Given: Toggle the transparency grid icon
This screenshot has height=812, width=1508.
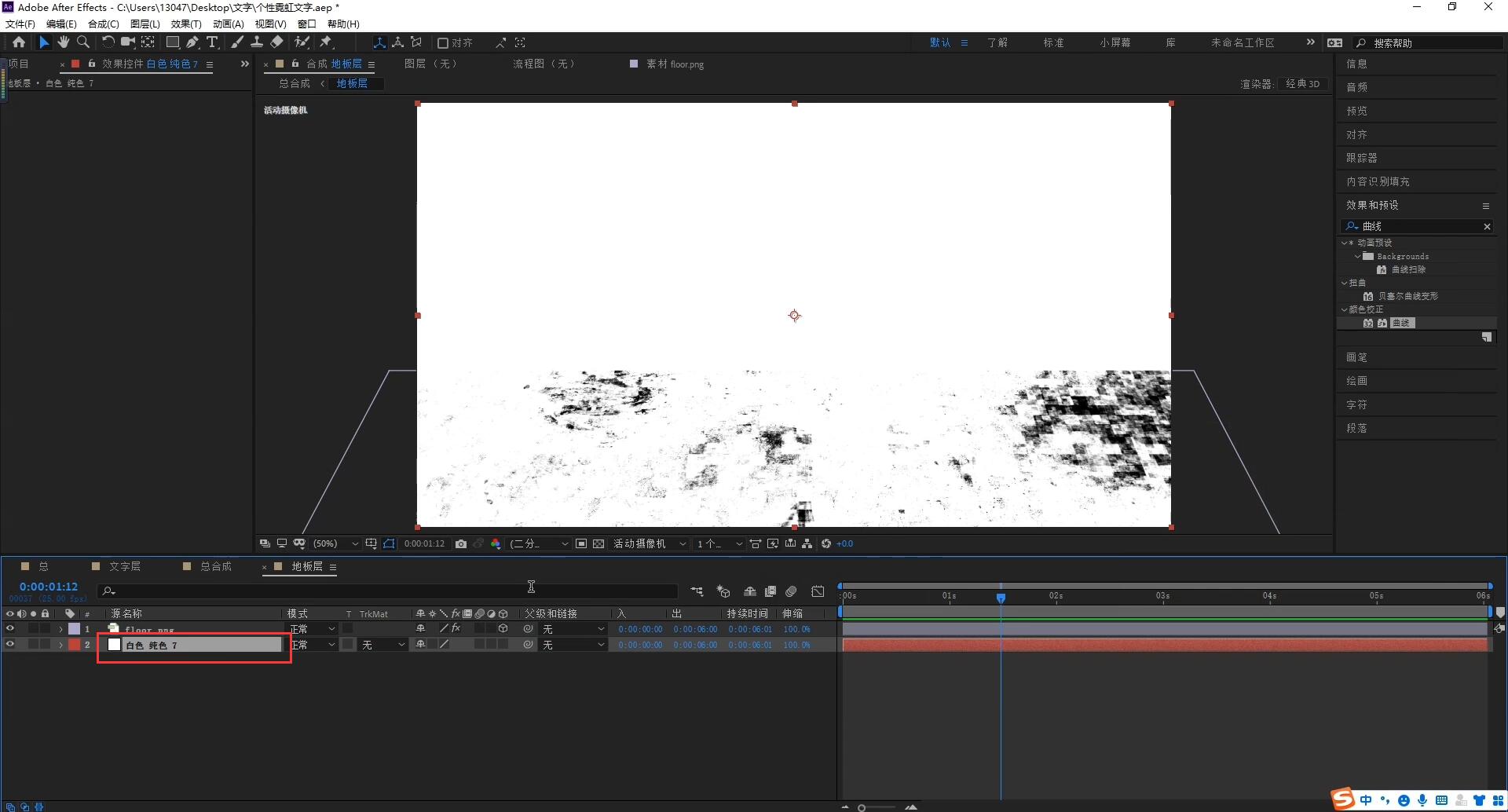Looking at the screenshot, I should 598,543.
